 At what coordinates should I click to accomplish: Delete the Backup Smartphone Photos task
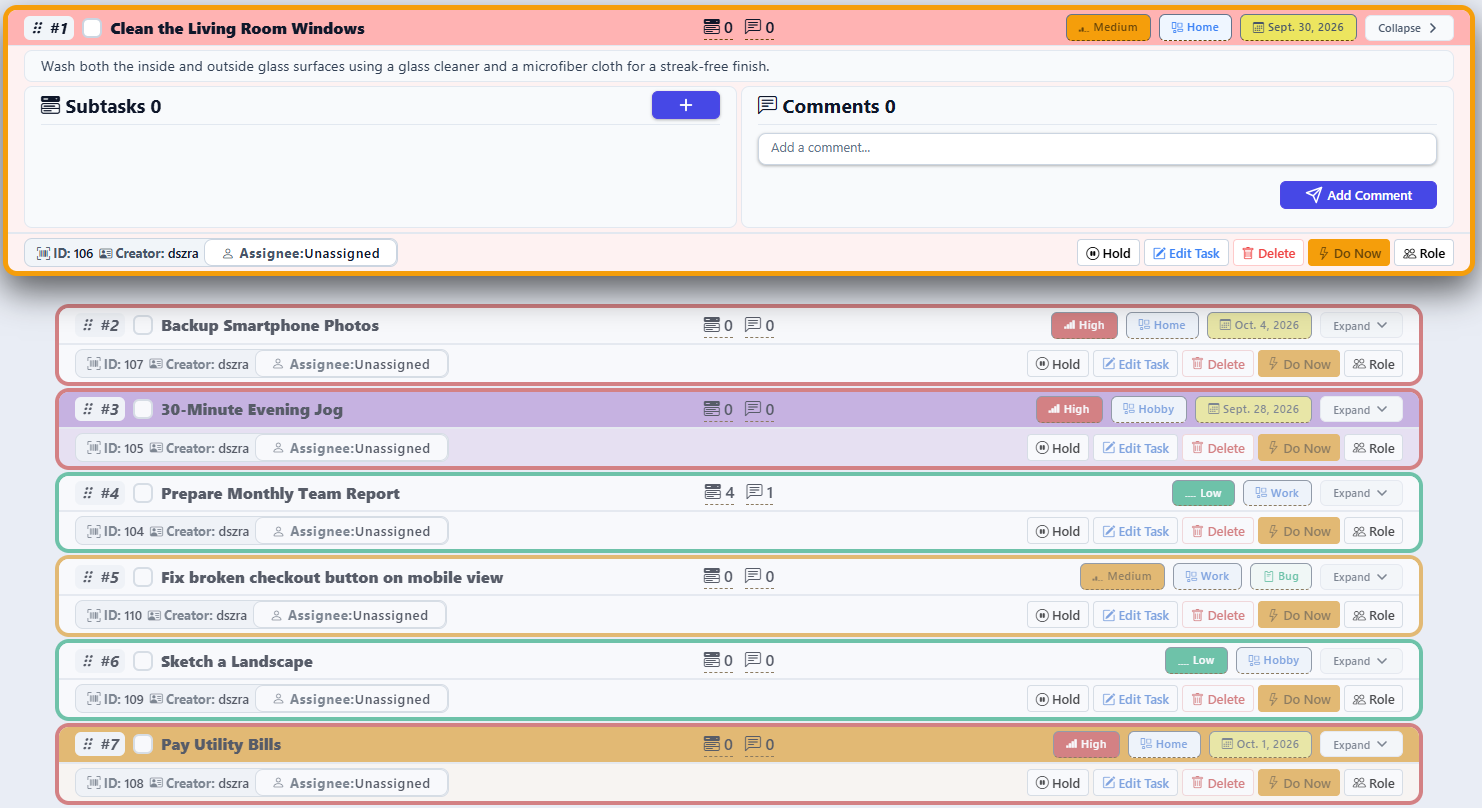pos(1216,364)
